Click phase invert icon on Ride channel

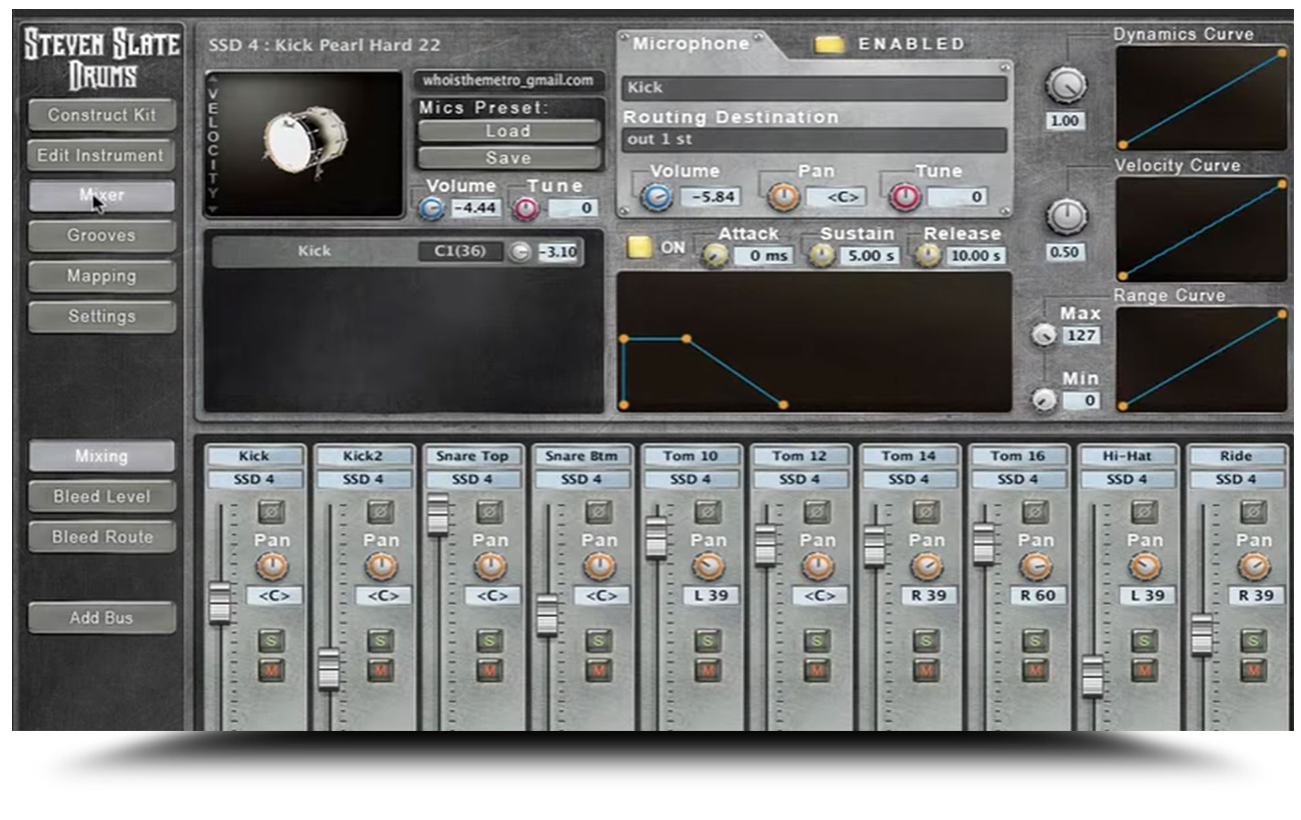(x=1252, y=512)
